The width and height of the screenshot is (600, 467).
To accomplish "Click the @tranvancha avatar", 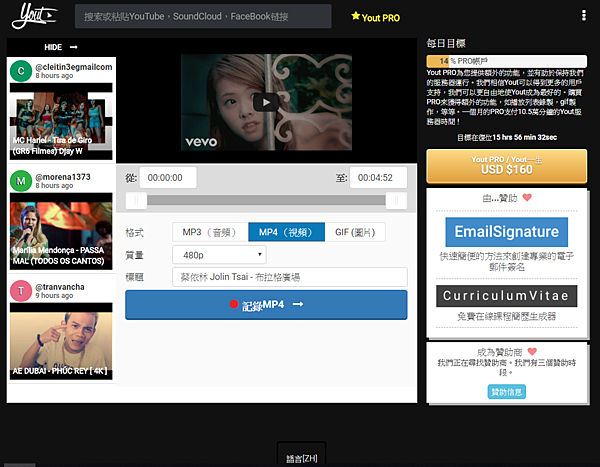I will (x=21, y=291).
